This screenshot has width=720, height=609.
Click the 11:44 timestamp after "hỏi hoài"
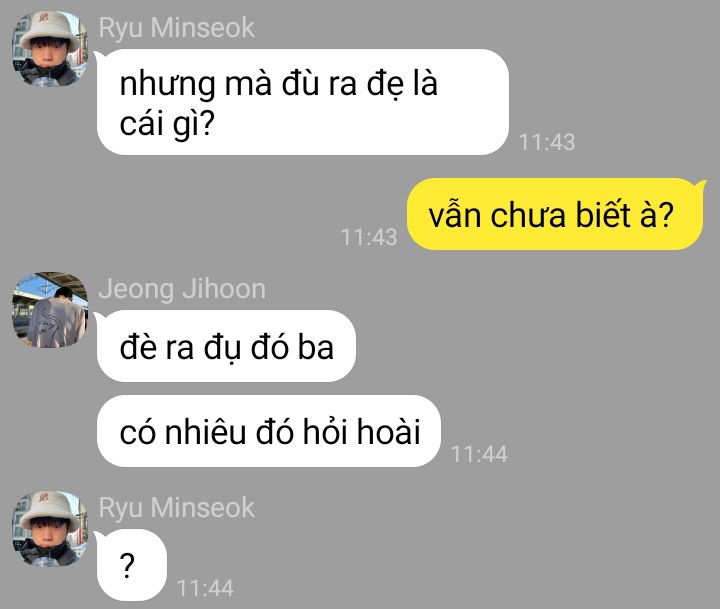pyautogui.click(x=479, y=455)
